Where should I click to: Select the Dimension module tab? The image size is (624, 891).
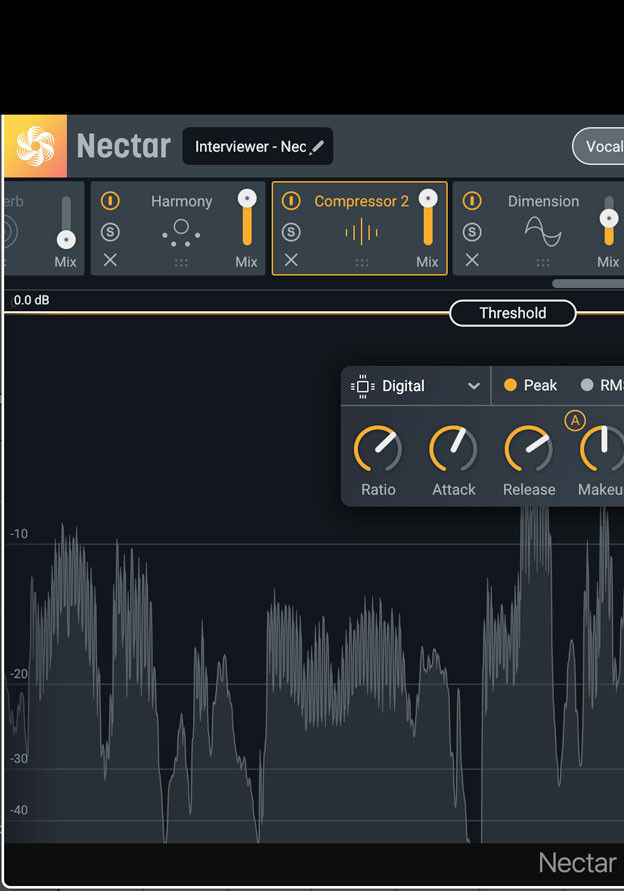[543, 201]
